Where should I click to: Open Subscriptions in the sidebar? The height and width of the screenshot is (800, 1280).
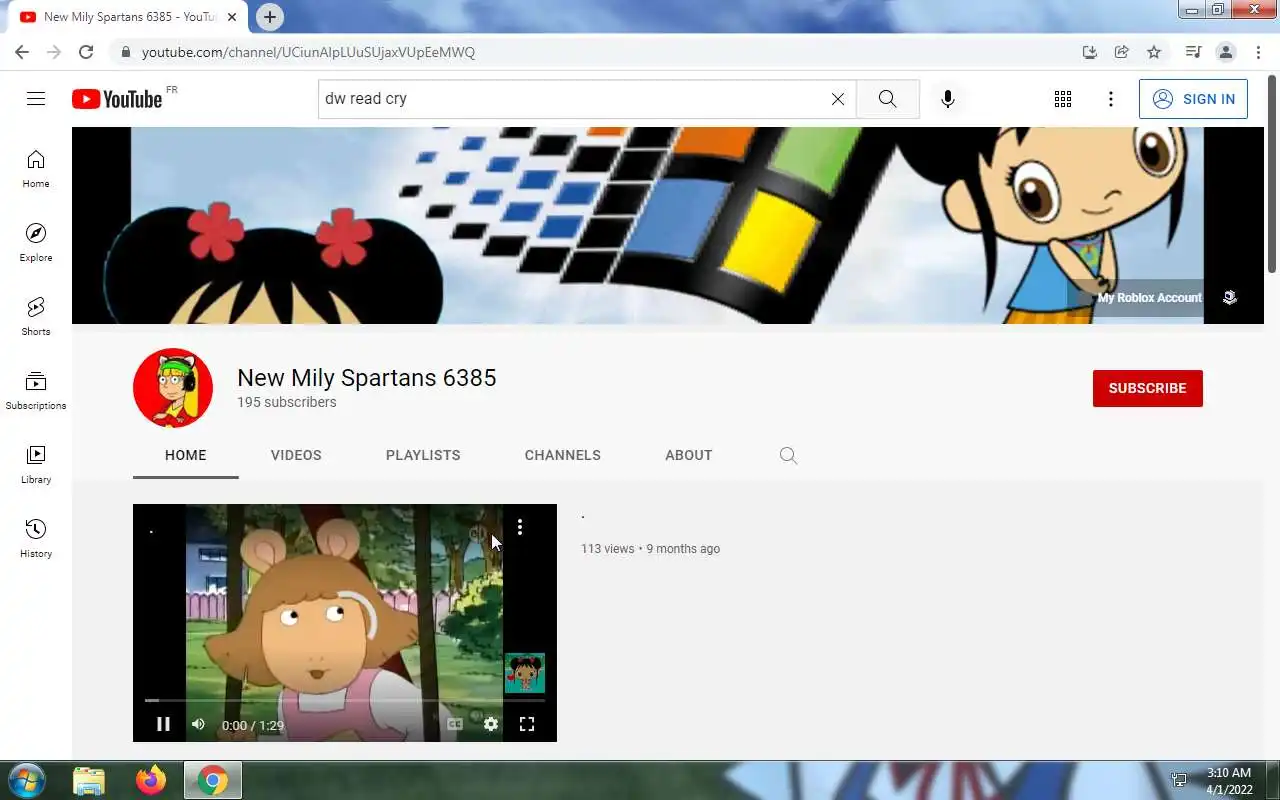pos(36,390)
